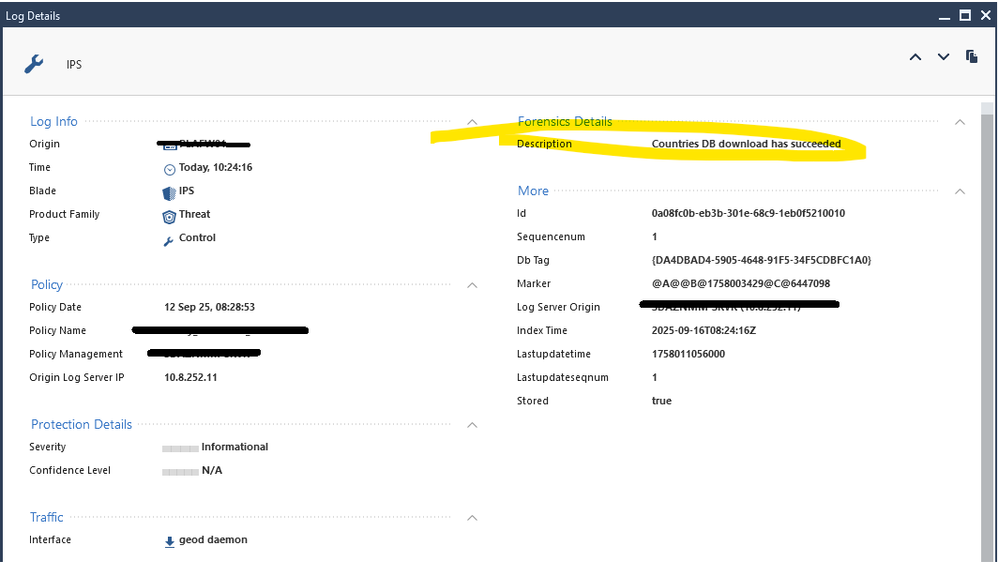Screen dimensions: 998x563
Task: Collapse the Forensics Details section
Action: tap(960, 122)
